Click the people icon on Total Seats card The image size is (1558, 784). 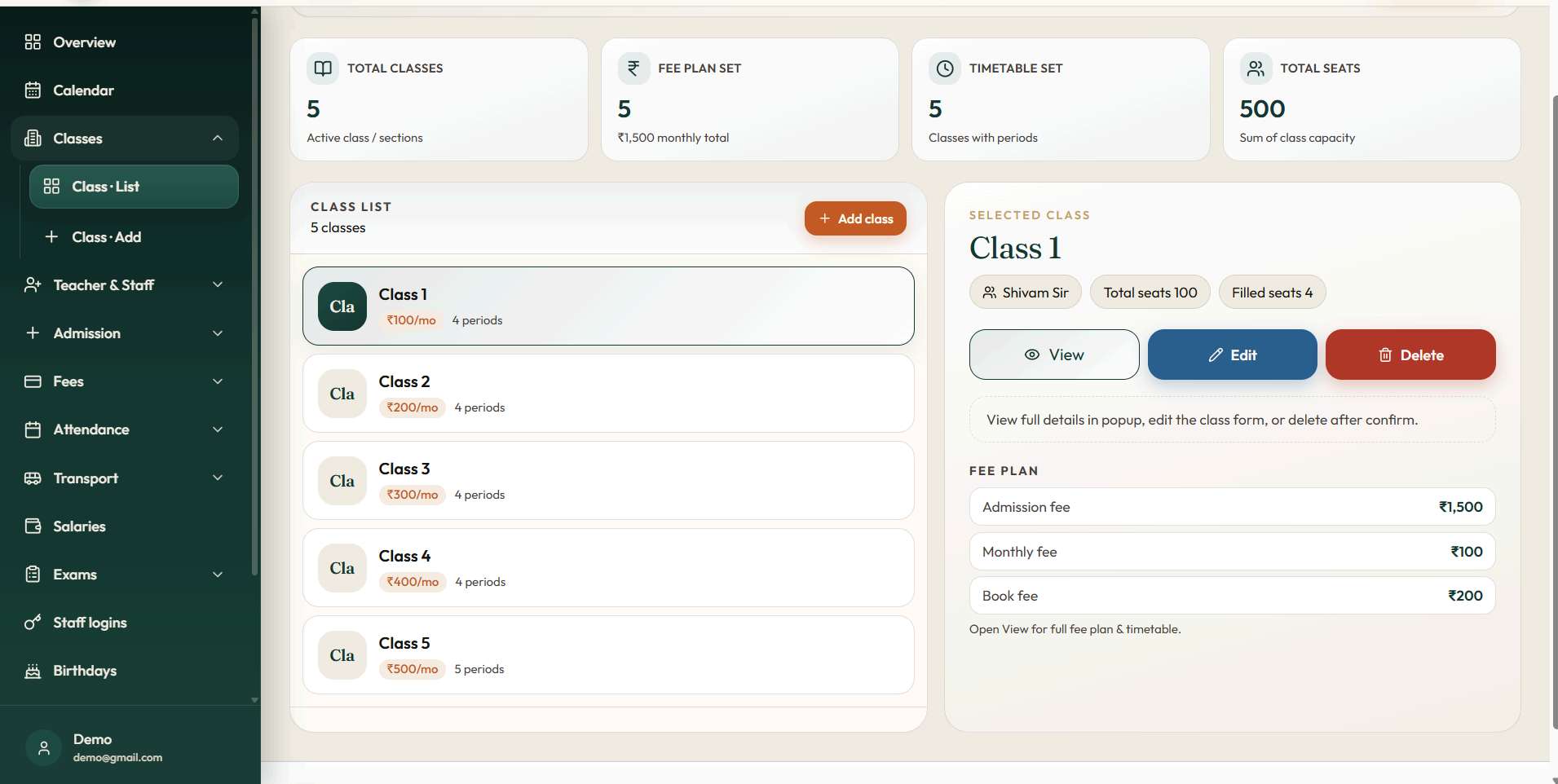coord(1256,68)
